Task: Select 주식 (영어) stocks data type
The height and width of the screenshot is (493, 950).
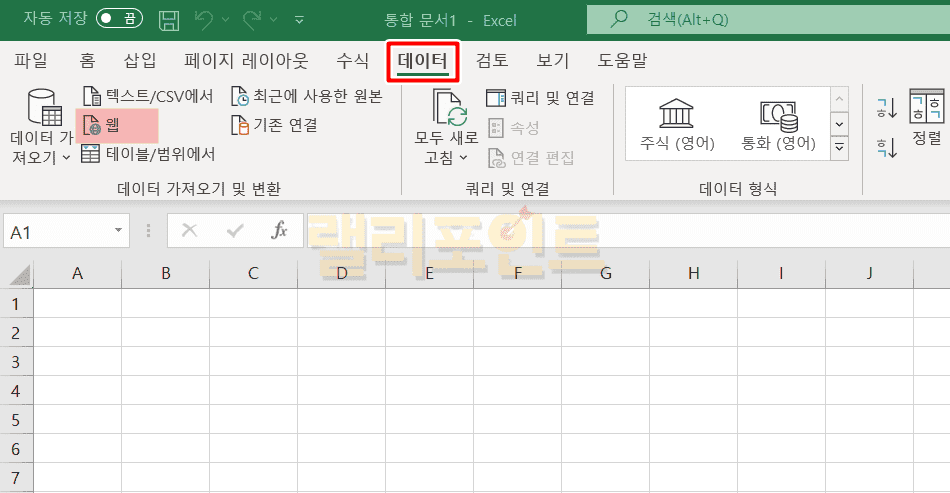Action: (678, 124)
